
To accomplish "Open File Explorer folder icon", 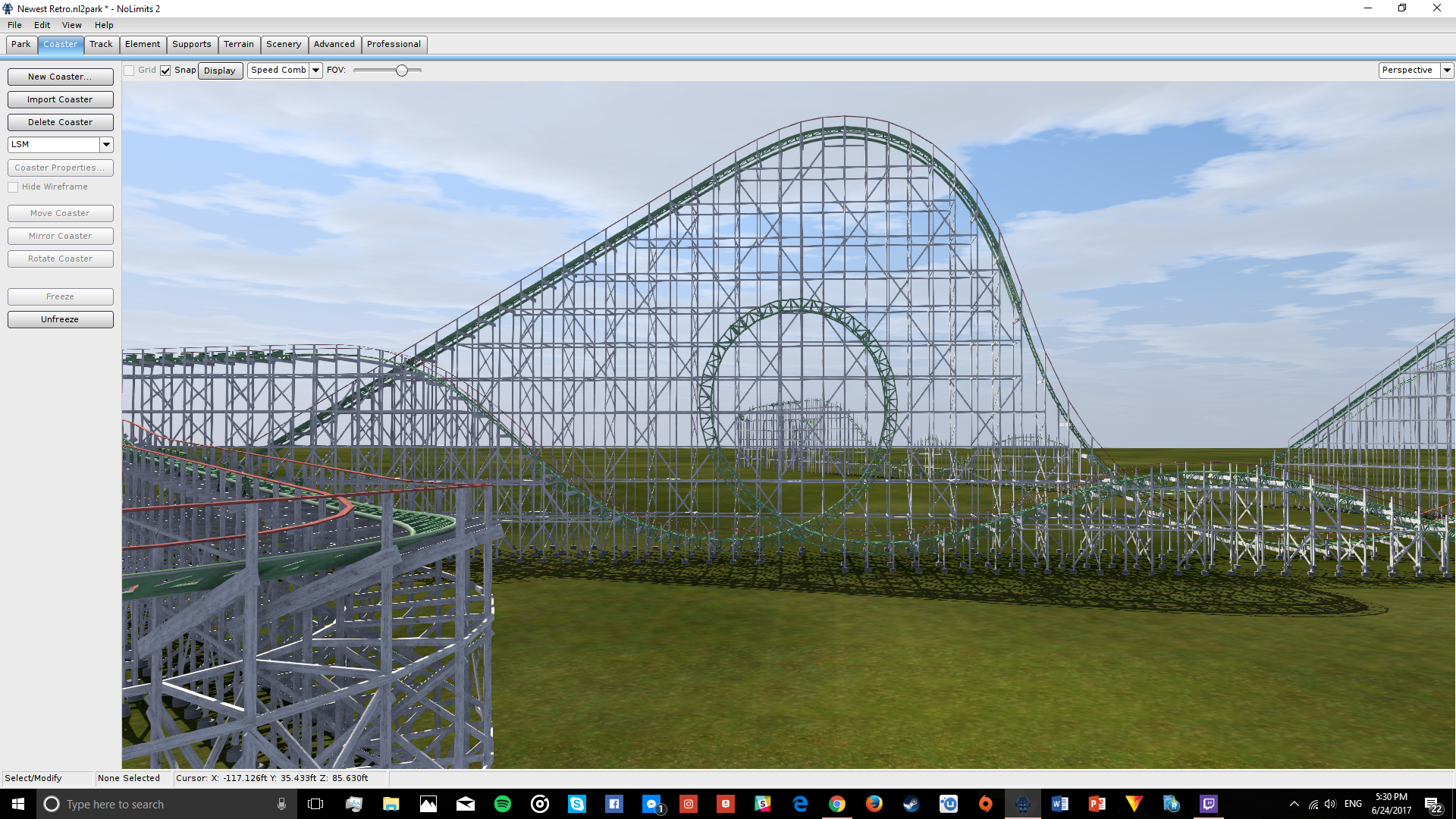I will click(x=391, y=804).
